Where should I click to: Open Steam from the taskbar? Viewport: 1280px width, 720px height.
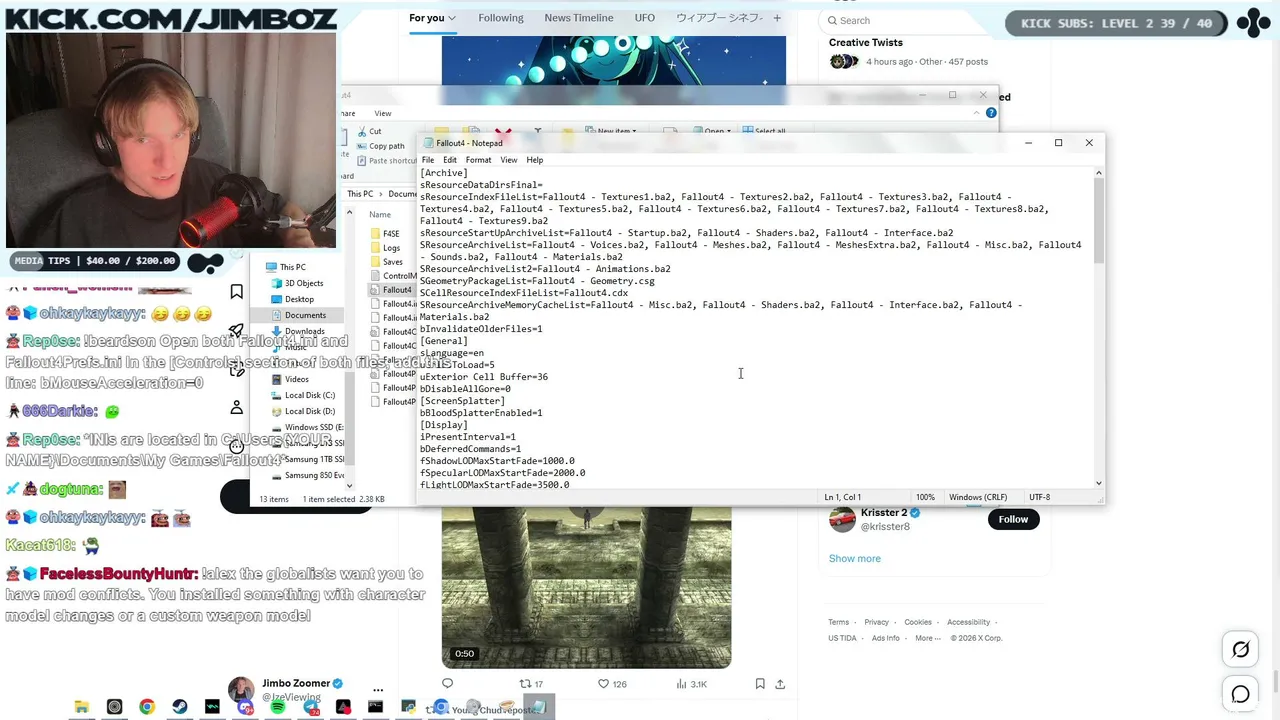click(x=180, y=707)
